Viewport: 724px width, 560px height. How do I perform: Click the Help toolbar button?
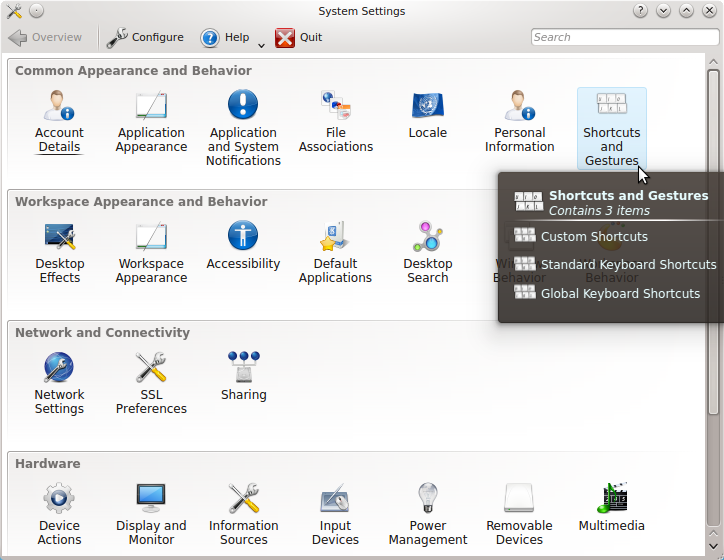pos(225,38)
